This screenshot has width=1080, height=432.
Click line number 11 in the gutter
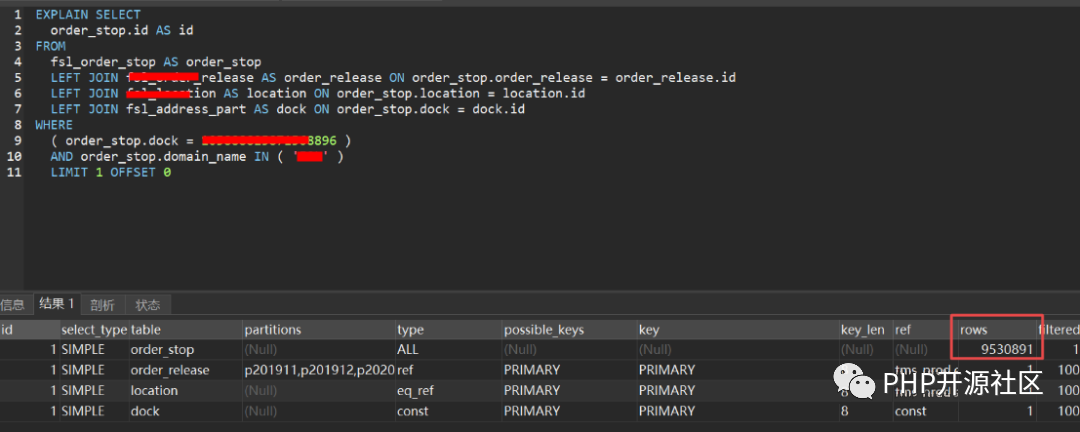pyautogui.click(x=14, y=173)
